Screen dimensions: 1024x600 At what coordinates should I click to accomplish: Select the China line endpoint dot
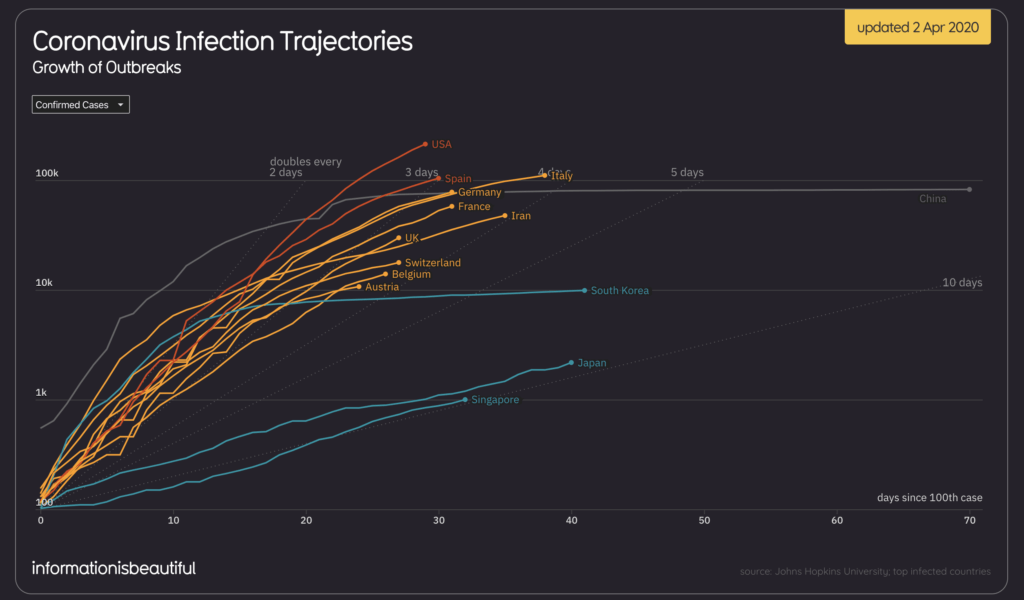(x=969, y=189)
